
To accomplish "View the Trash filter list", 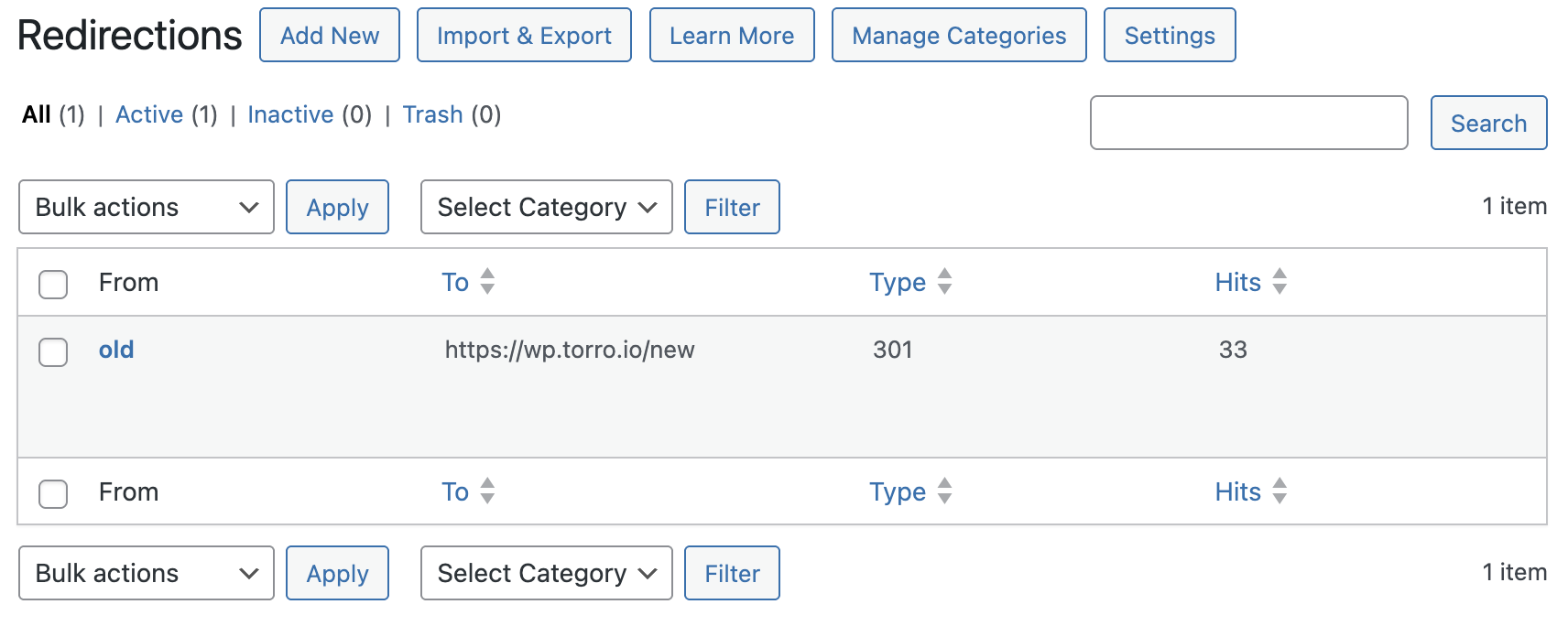I will (x=433, y=114).
